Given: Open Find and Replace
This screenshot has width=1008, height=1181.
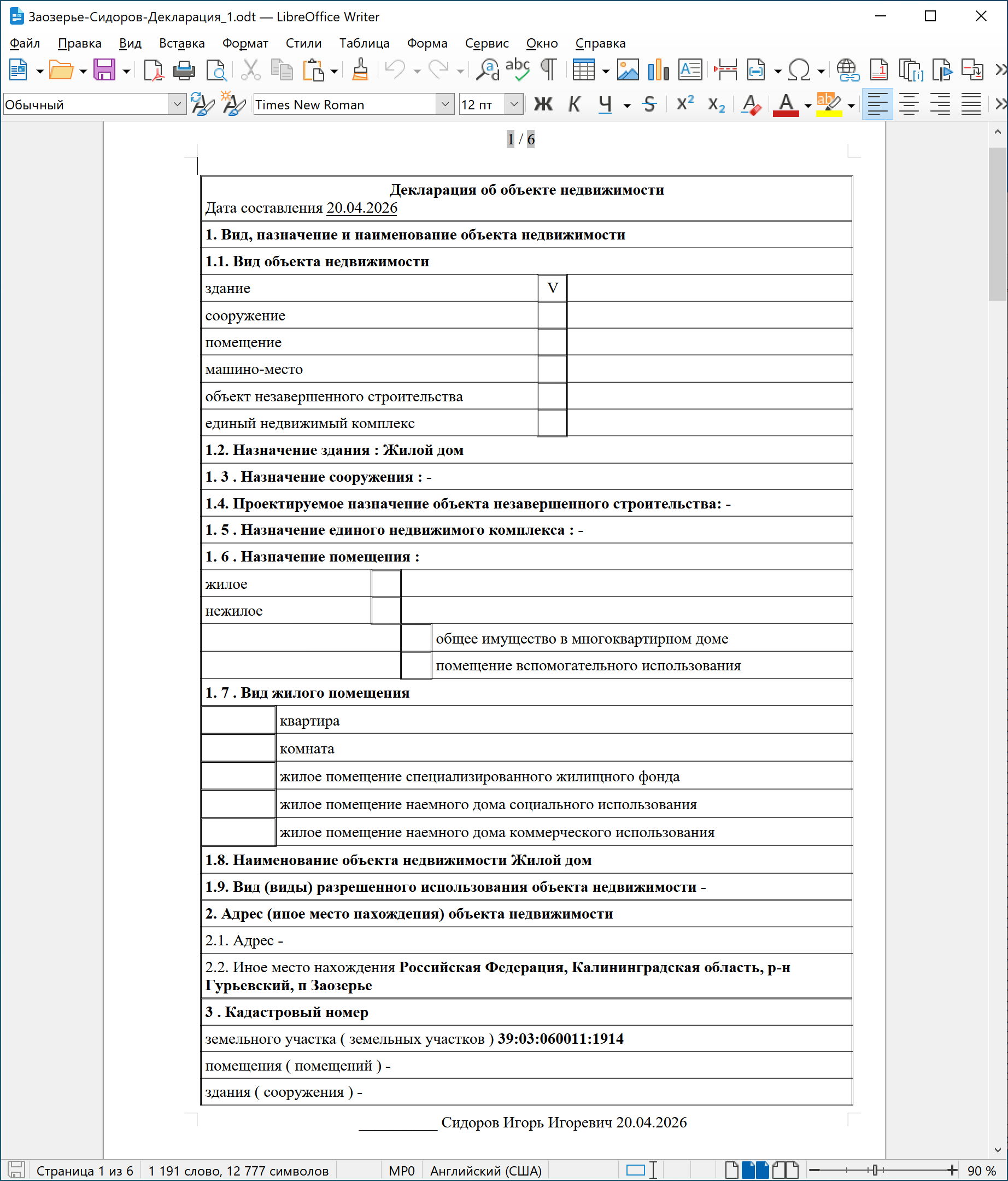Looking at the screenshot, I should pyautogui.click(x=487, y=70).
